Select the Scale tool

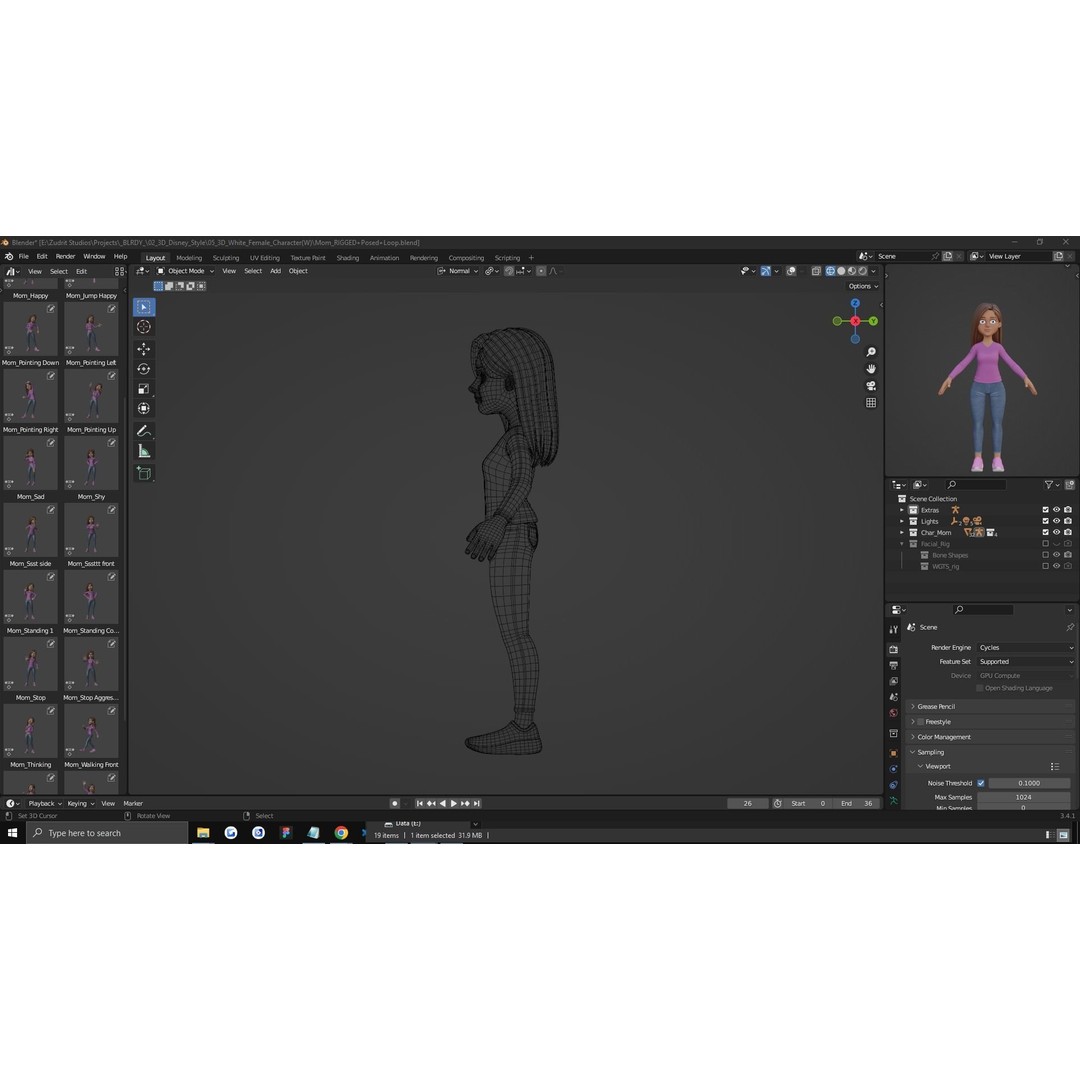point(144,389)
